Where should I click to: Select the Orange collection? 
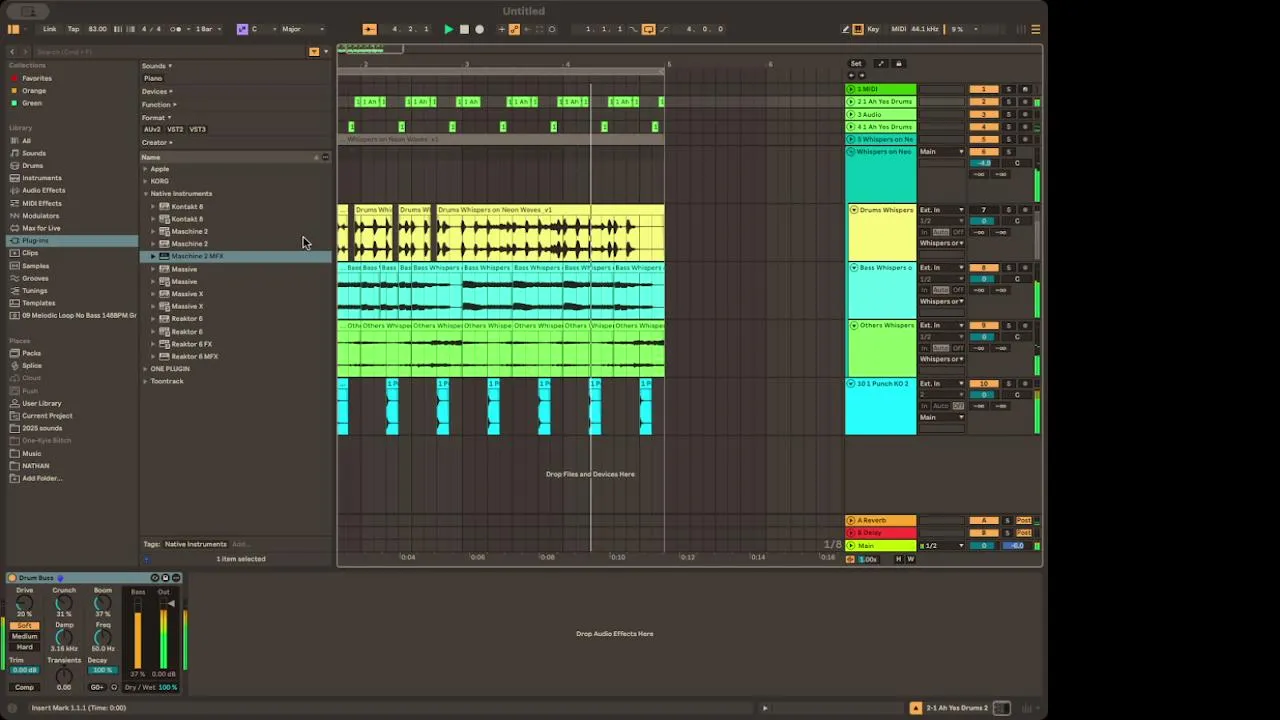point(34,91)
